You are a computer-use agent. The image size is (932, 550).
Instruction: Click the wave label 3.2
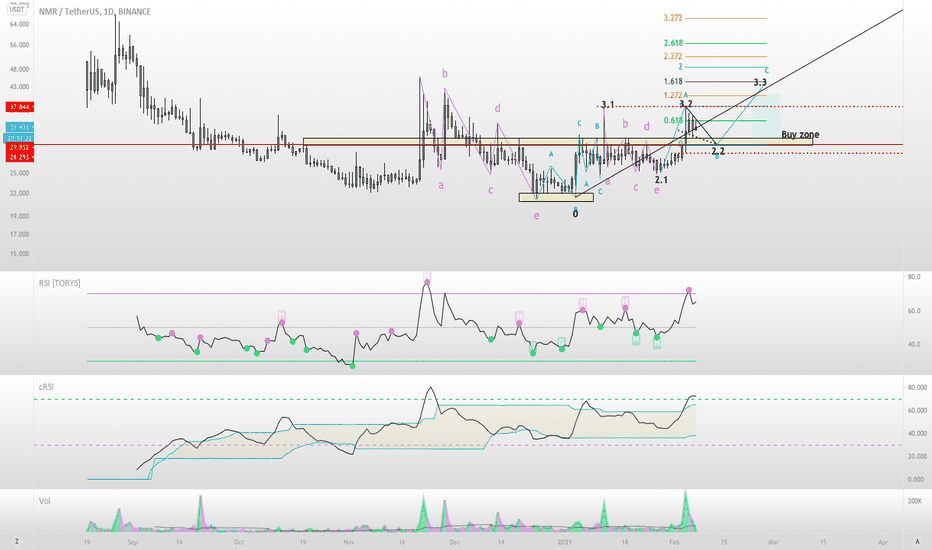(686, 103)
